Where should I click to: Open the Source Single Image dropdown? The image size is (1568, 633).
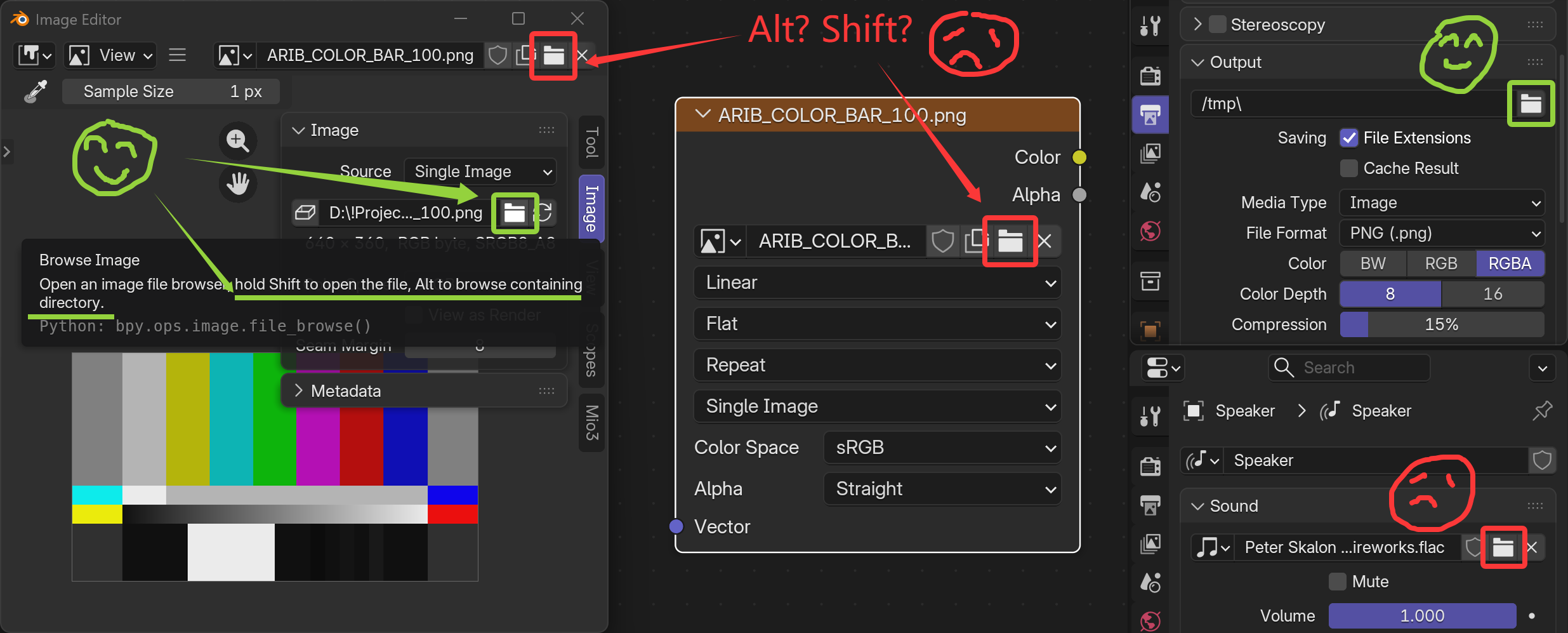[480, 171]
